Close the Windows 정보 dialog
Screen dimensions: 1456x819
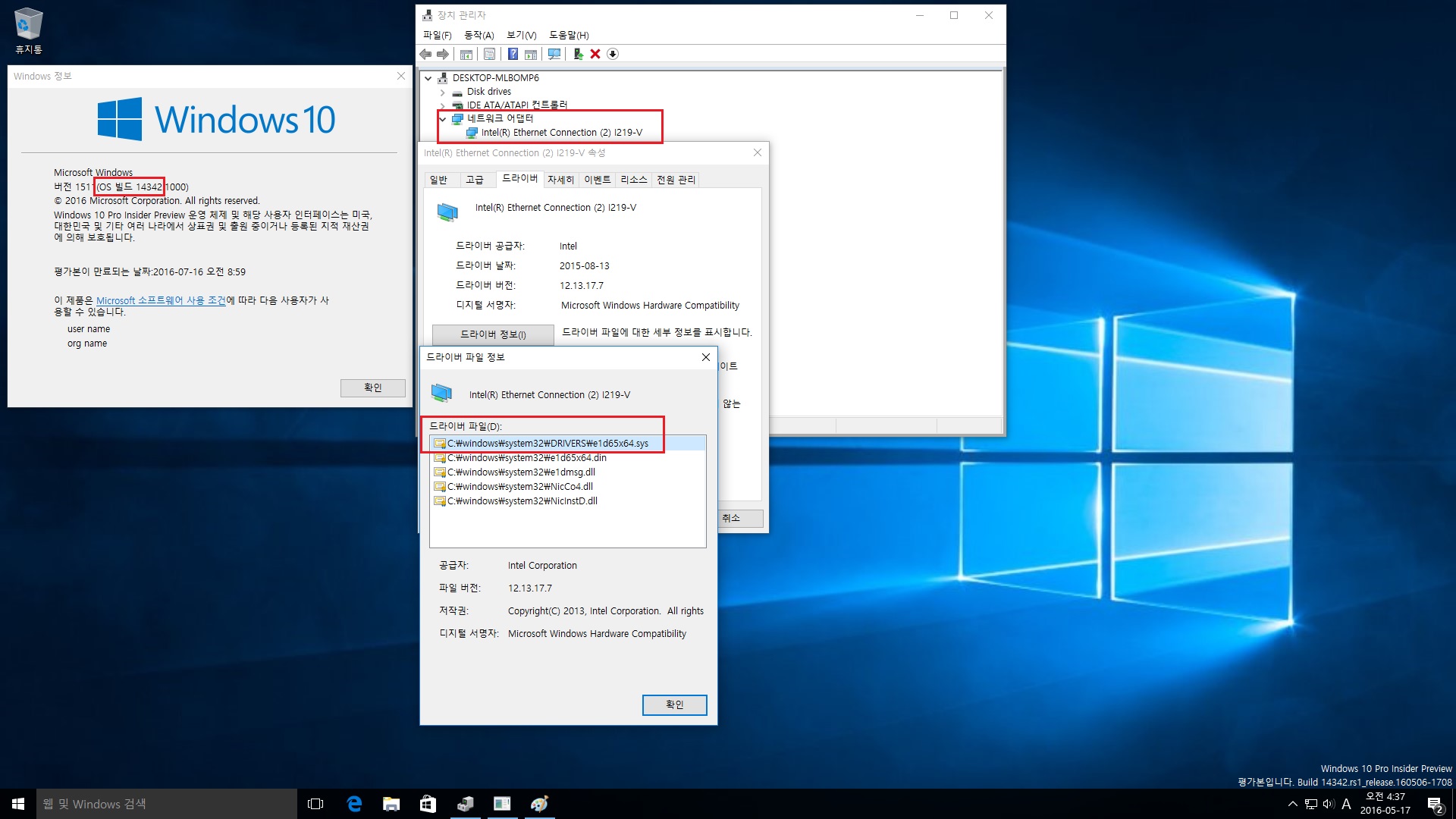pos(401,76)
